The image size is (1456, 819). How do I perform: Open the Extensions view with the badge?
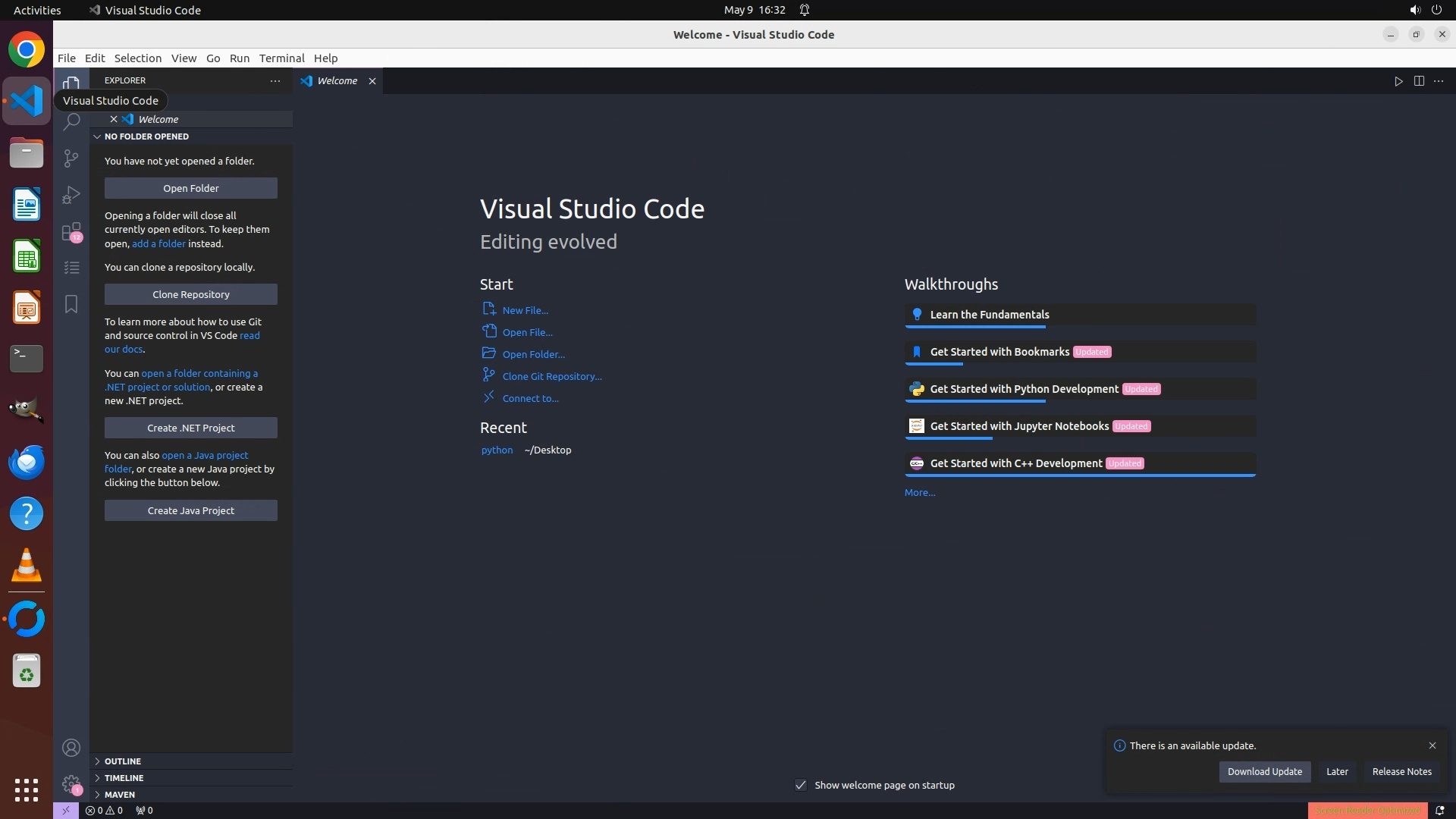71,231
